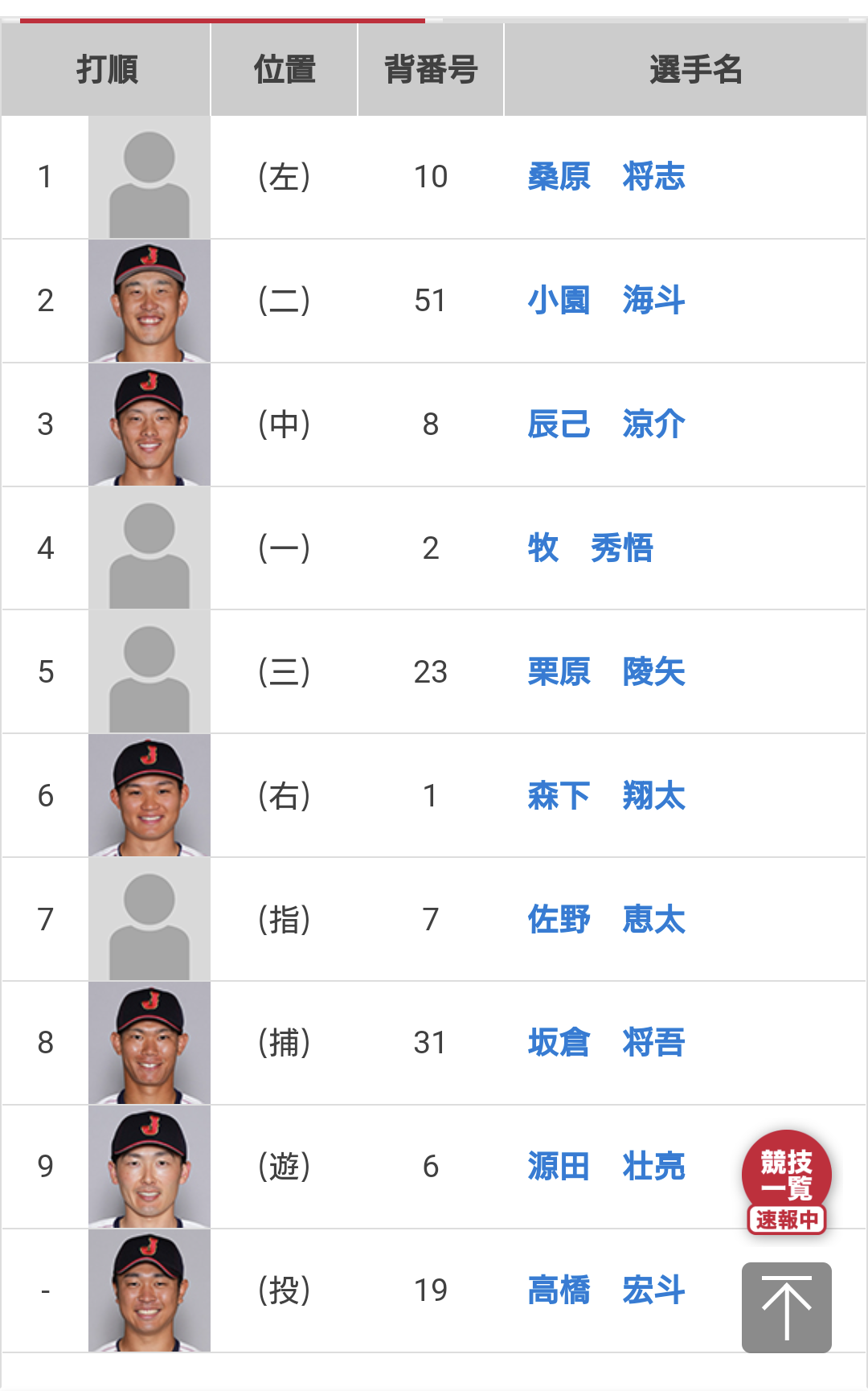
Task: Tap the photo of 森下 翔太
Action: pos(149,796)
